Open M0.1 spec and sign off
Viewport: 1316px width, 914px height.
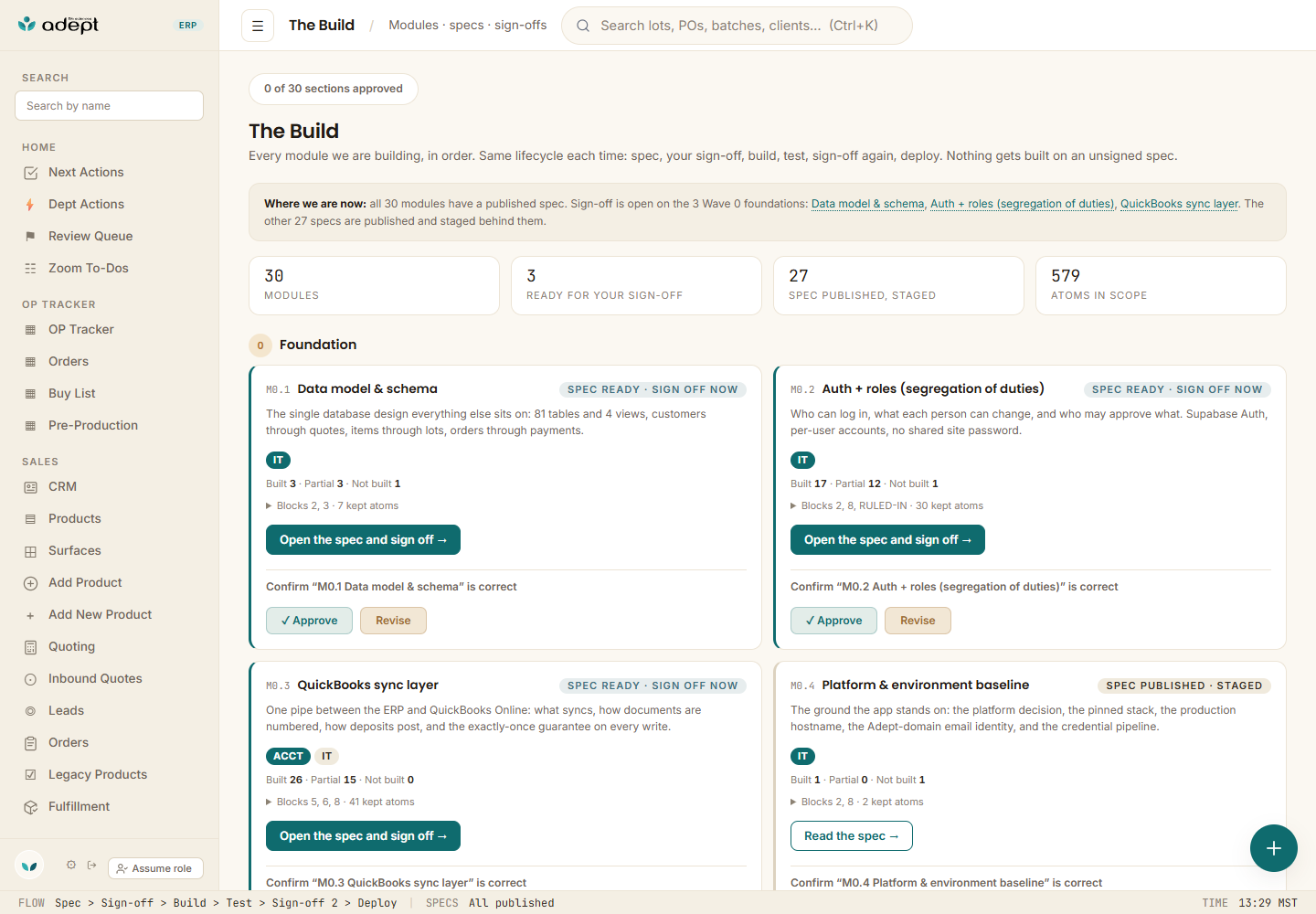click(363, 540)
